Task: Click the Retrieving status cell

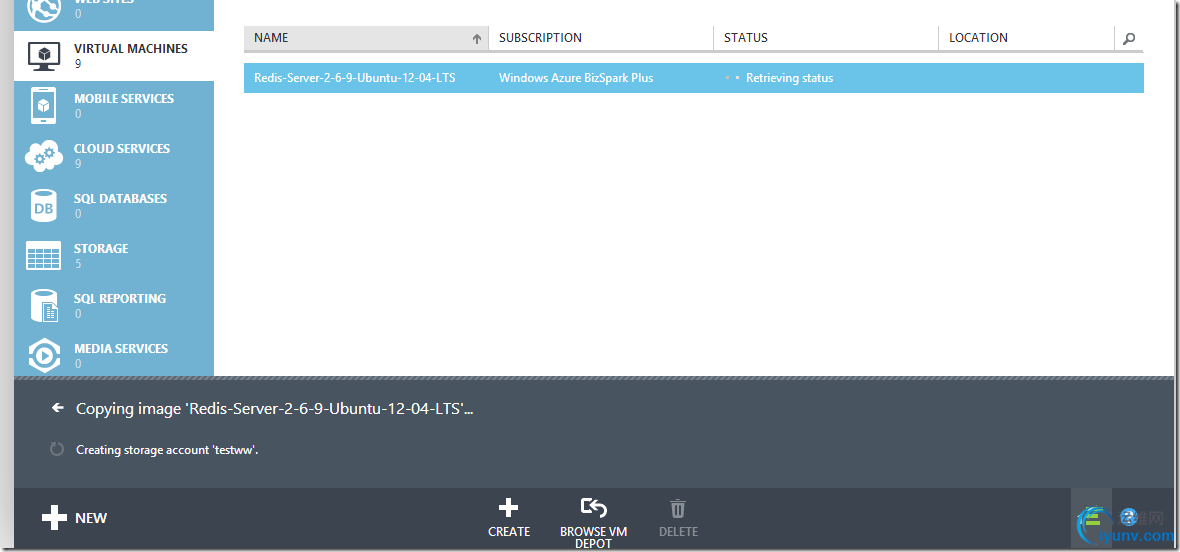Action: click(789, 78)
